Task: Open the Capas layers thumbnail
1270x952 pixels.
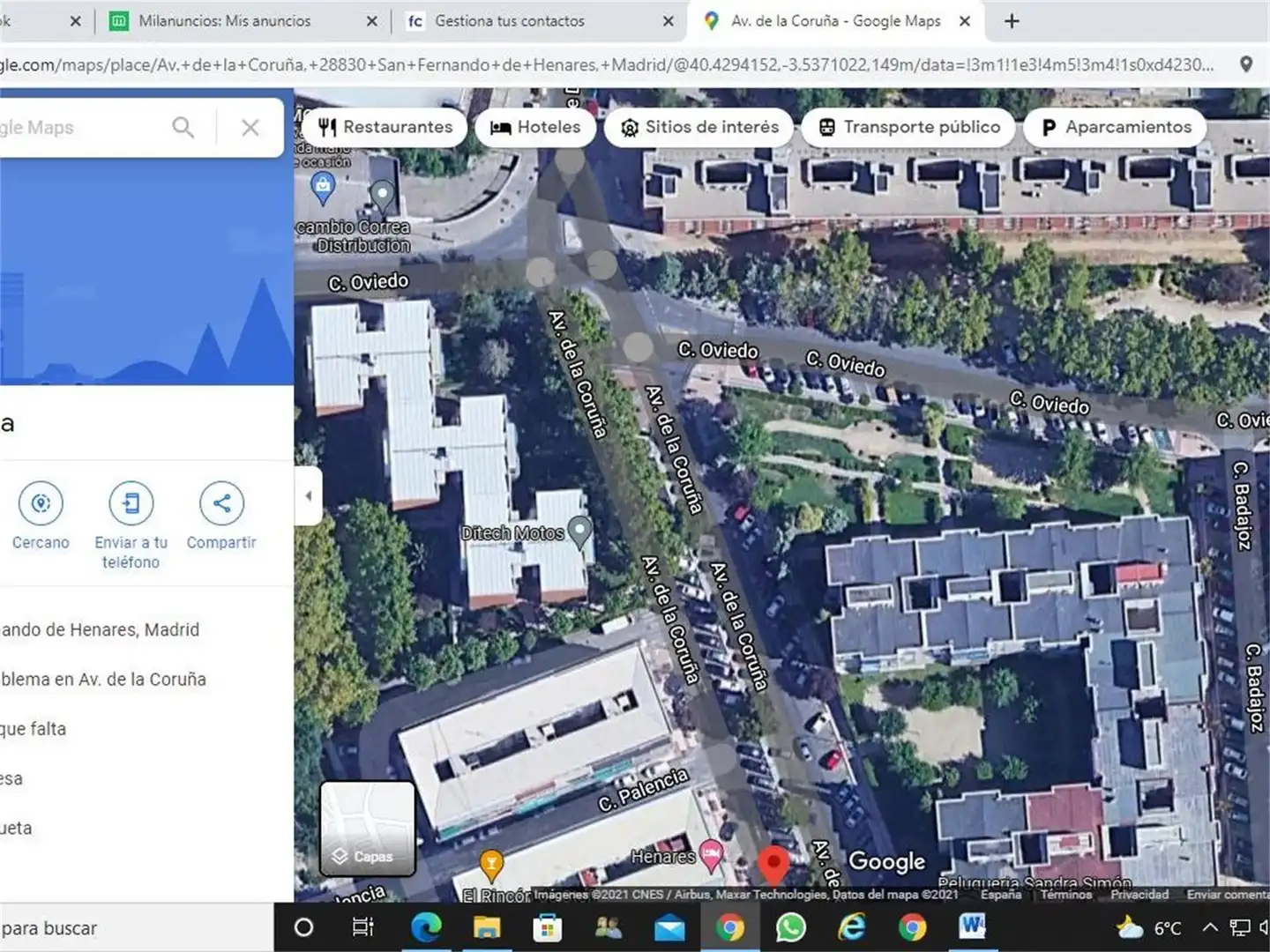Action: [368, 828]
